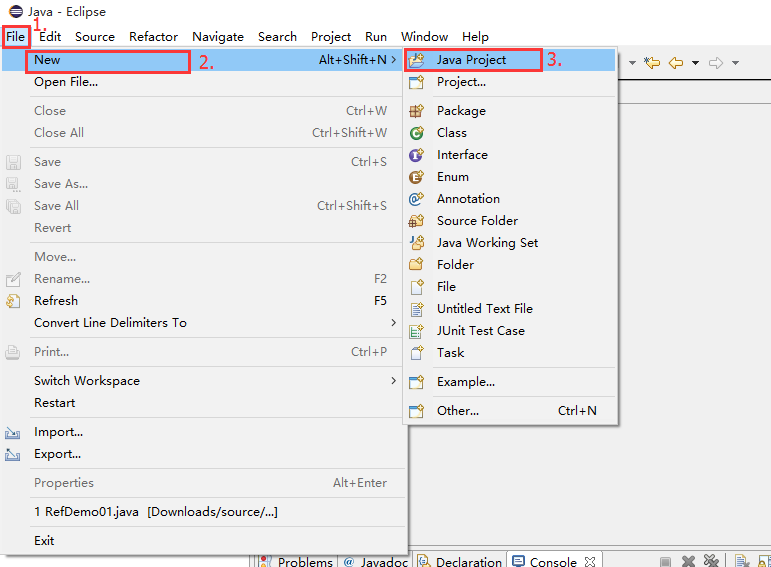This screenshot has height=567, width=771.
Task: Switch to the Javadoc tab
Action: click(x=376, y=562)
